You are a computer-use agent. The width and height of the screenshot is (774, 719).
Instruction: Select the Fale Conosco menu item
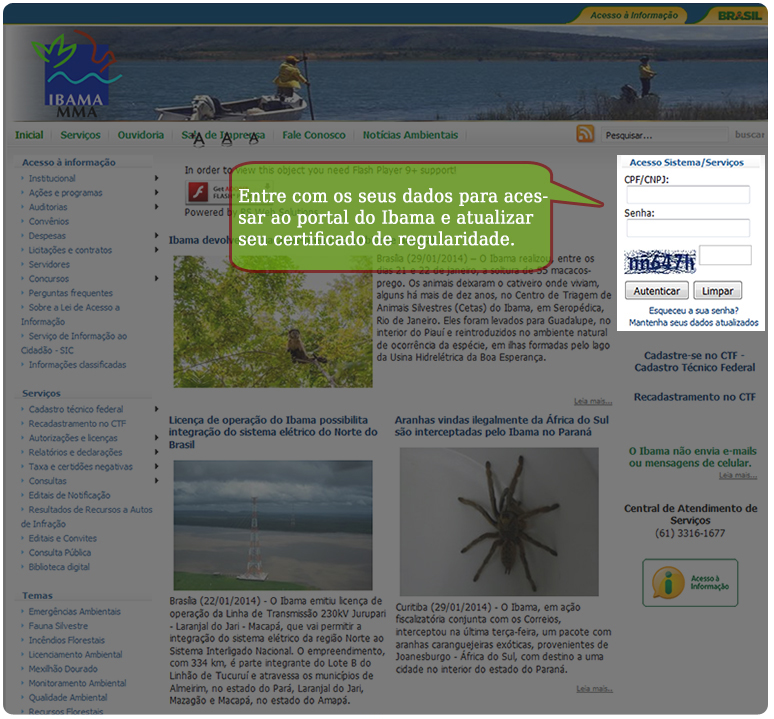(x=313, y=135)
